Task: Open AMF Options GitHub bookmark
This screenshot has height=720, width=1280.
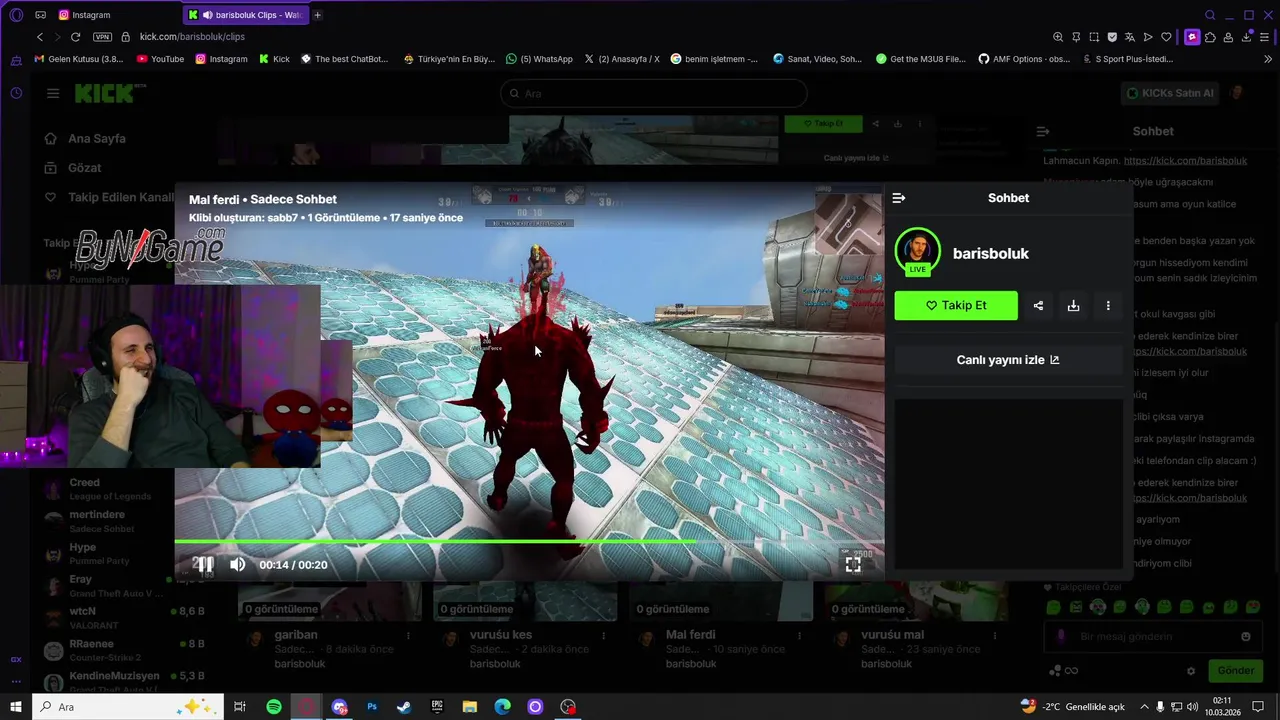Action: (1024, 59)
